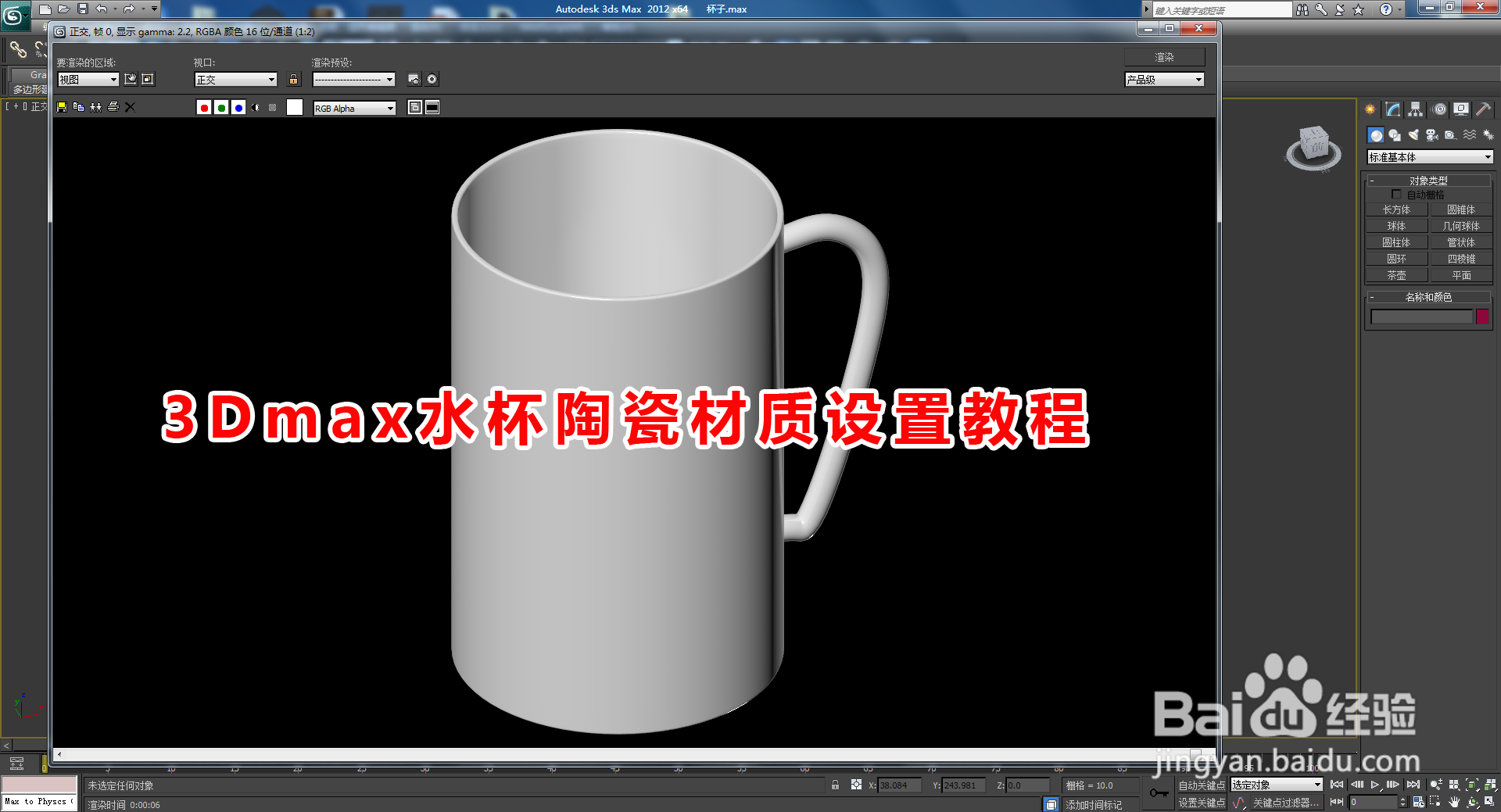Copy the rendered image to clipboard
The image size is (1501, 812).
click(x=78, y=107)
